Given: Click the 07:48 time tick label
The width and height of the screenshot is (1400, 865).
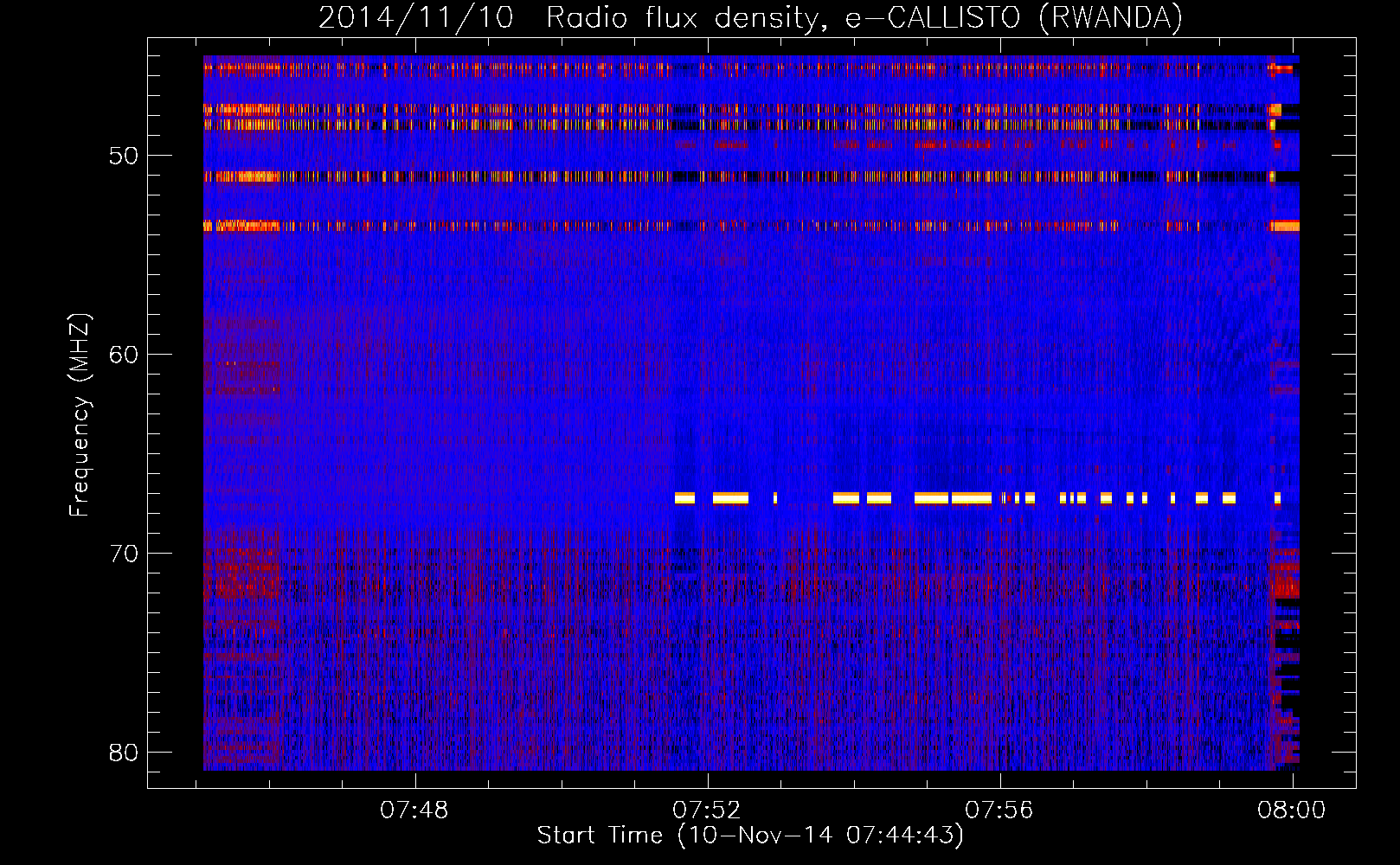Looking at the screenshot, I should [414, 811].
